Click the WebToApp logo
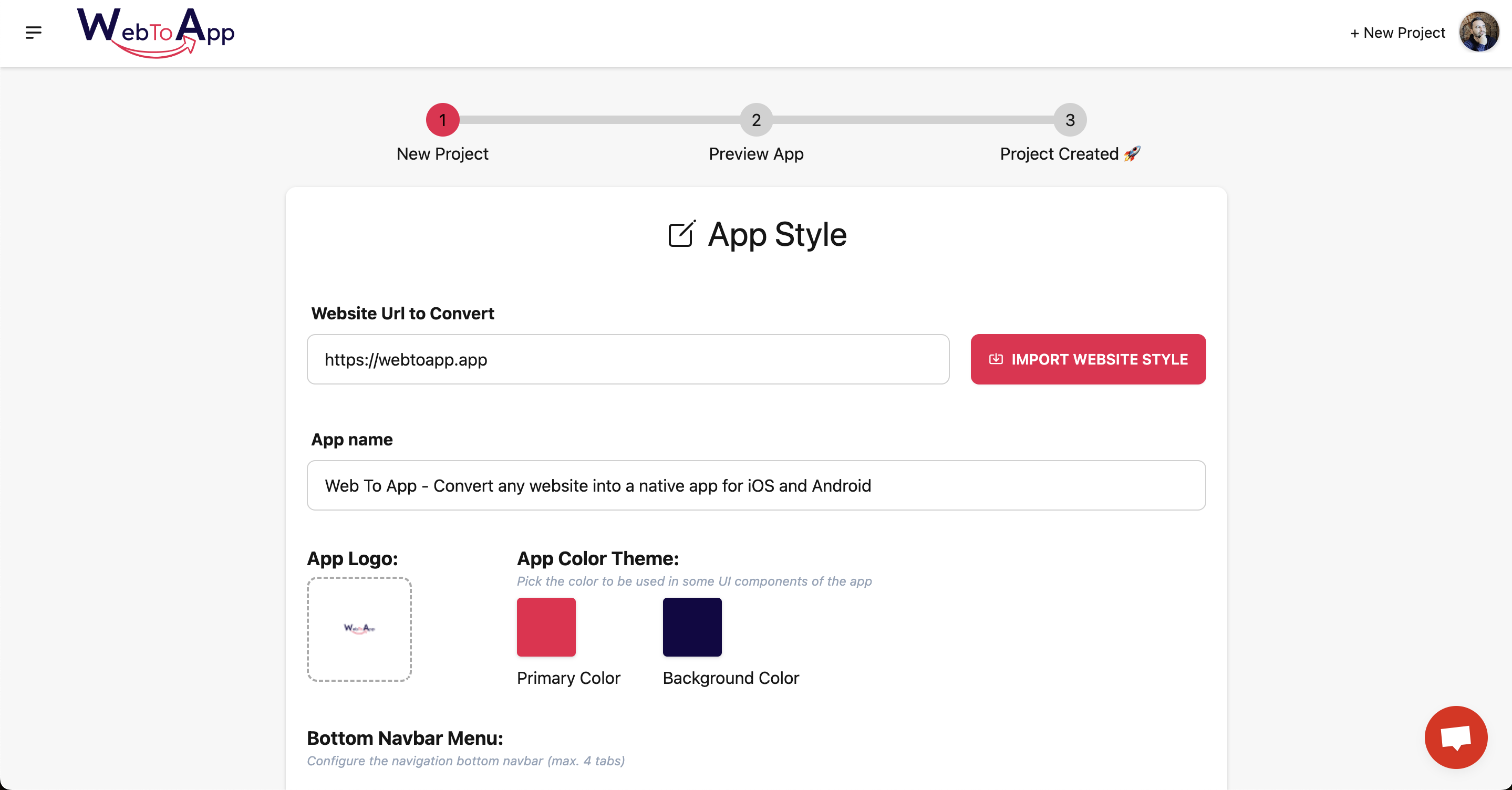1512x790 pixels. (156, 33)
